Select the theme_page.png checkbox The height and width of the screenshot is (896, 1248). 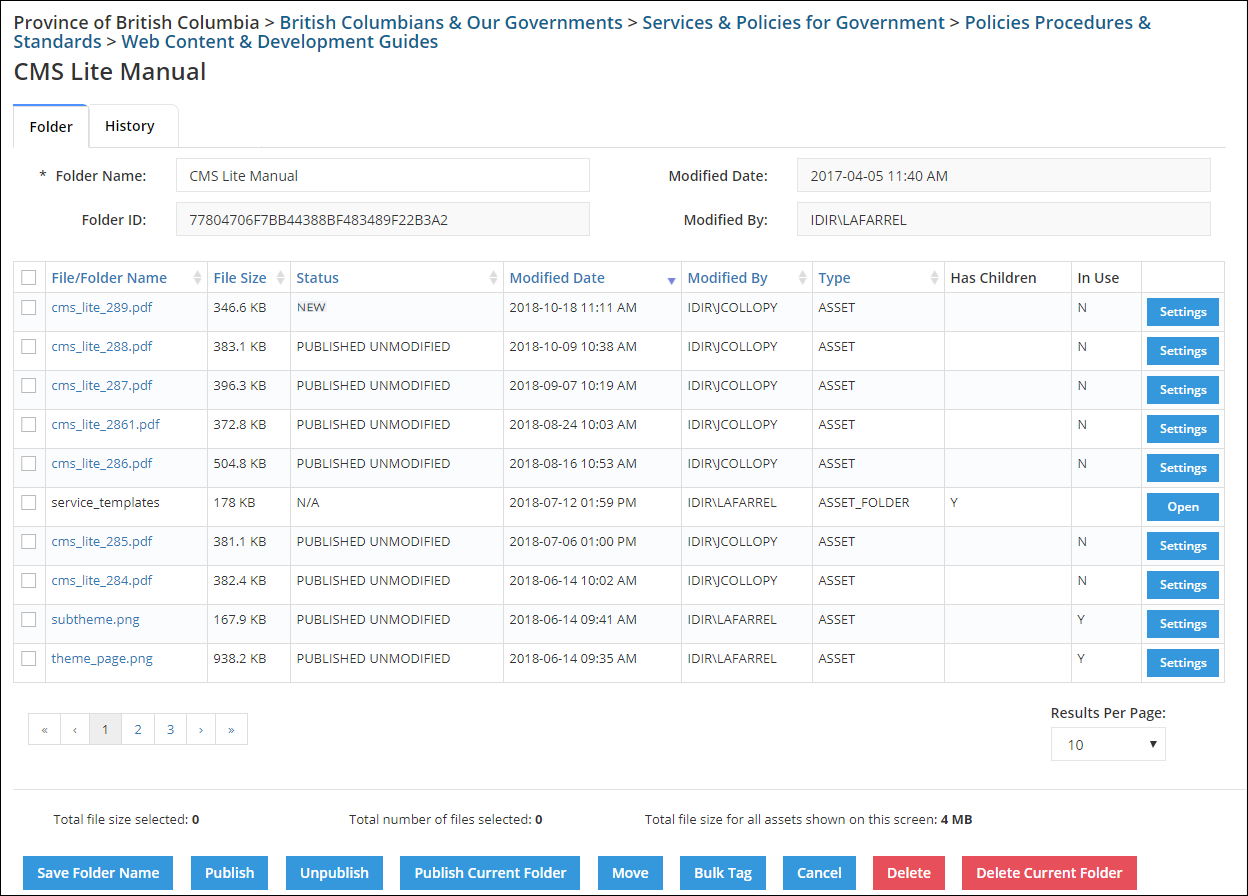point(29,658)
